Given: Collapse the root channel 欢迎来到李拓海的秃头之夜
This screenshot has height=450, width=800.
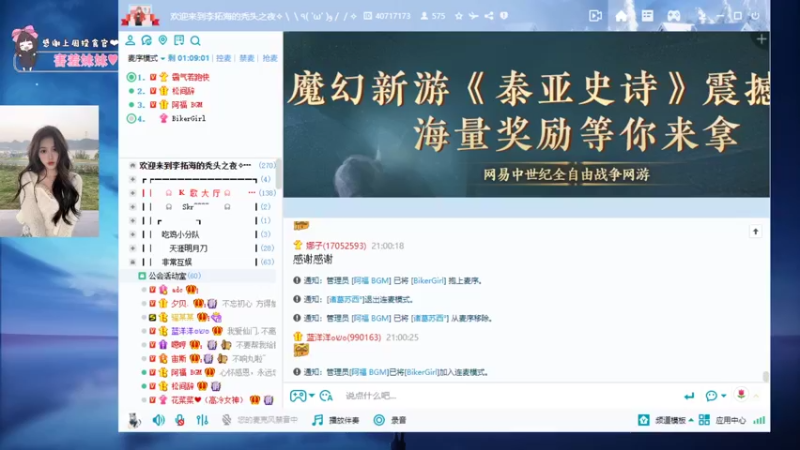Looking at the screenshot, I should pos(133,165).
